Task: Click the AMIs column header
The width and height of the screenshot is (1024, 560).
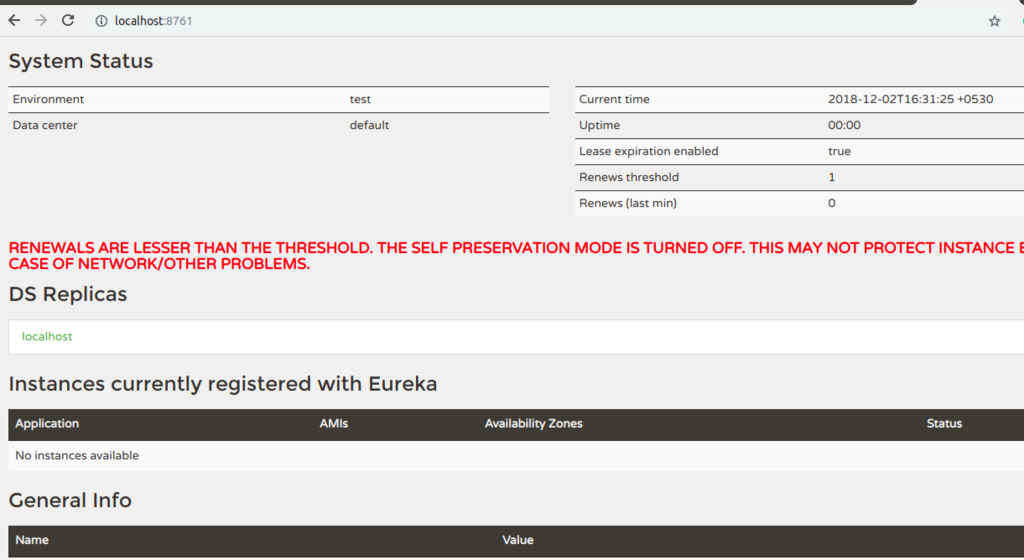Action: pos(333,424)
